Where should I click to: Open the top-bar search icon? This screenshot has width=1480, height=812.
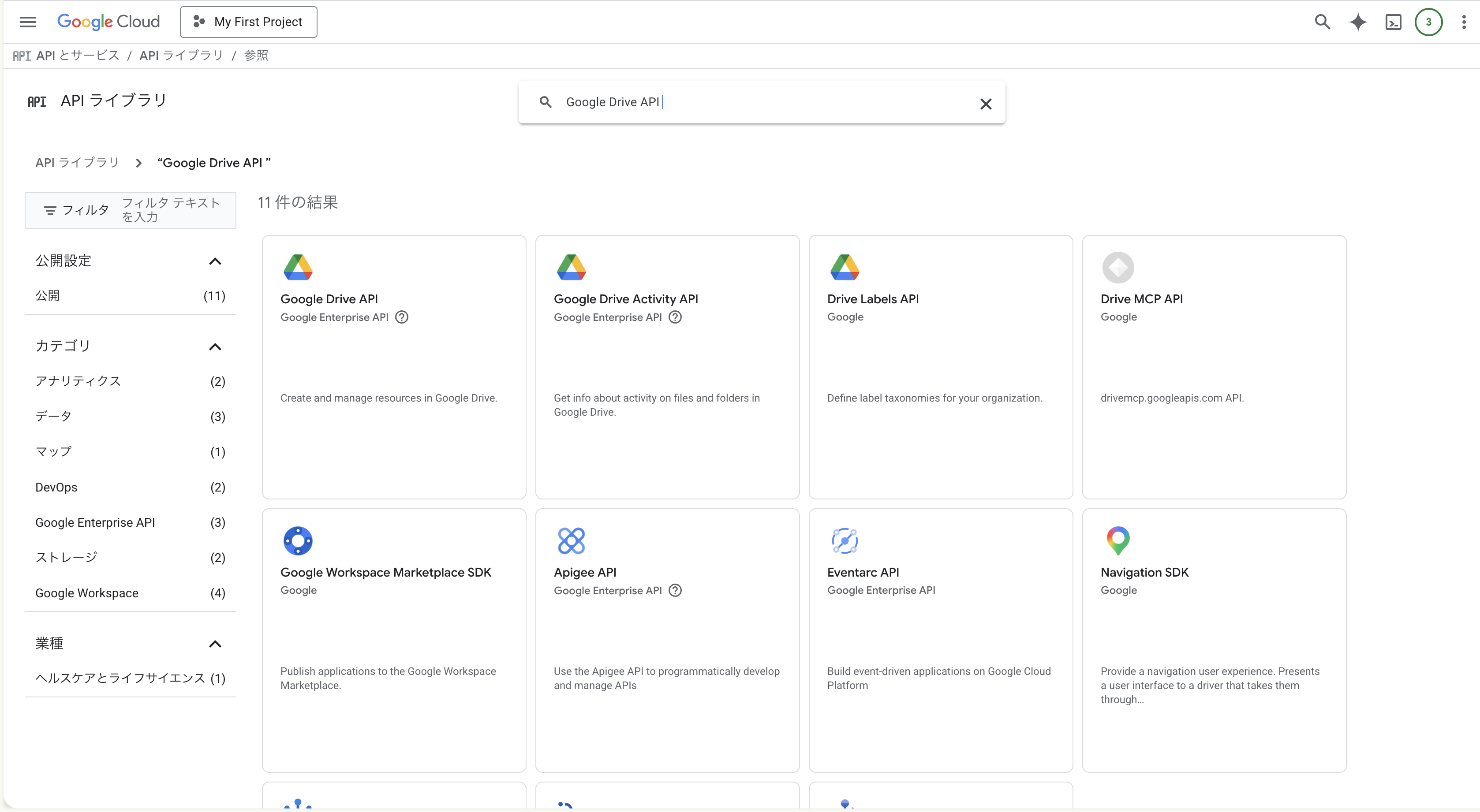click(1323, 22)
